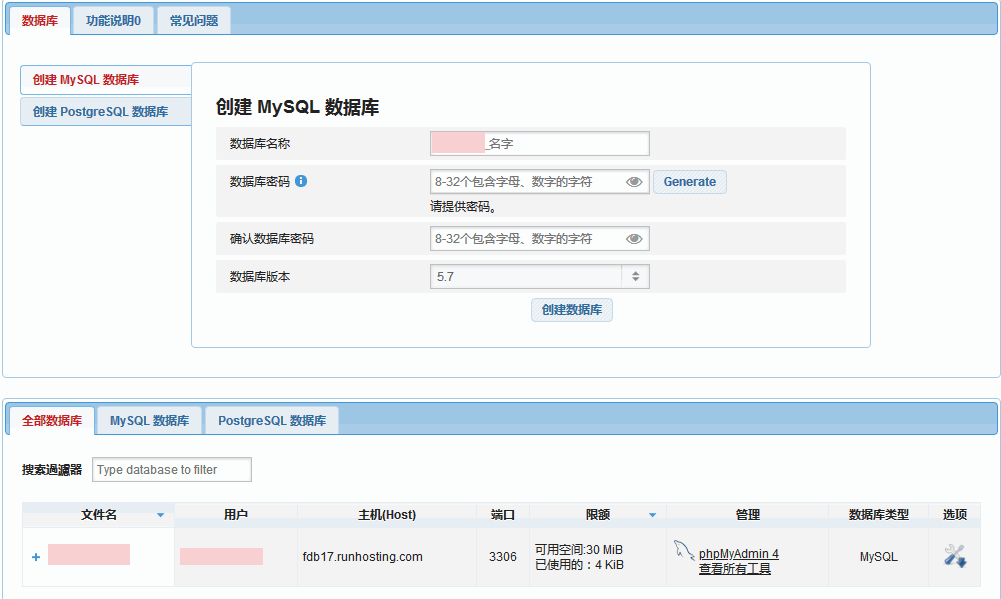Open 功能说明0 tab

pyautogui.click(x=113, y=20)
